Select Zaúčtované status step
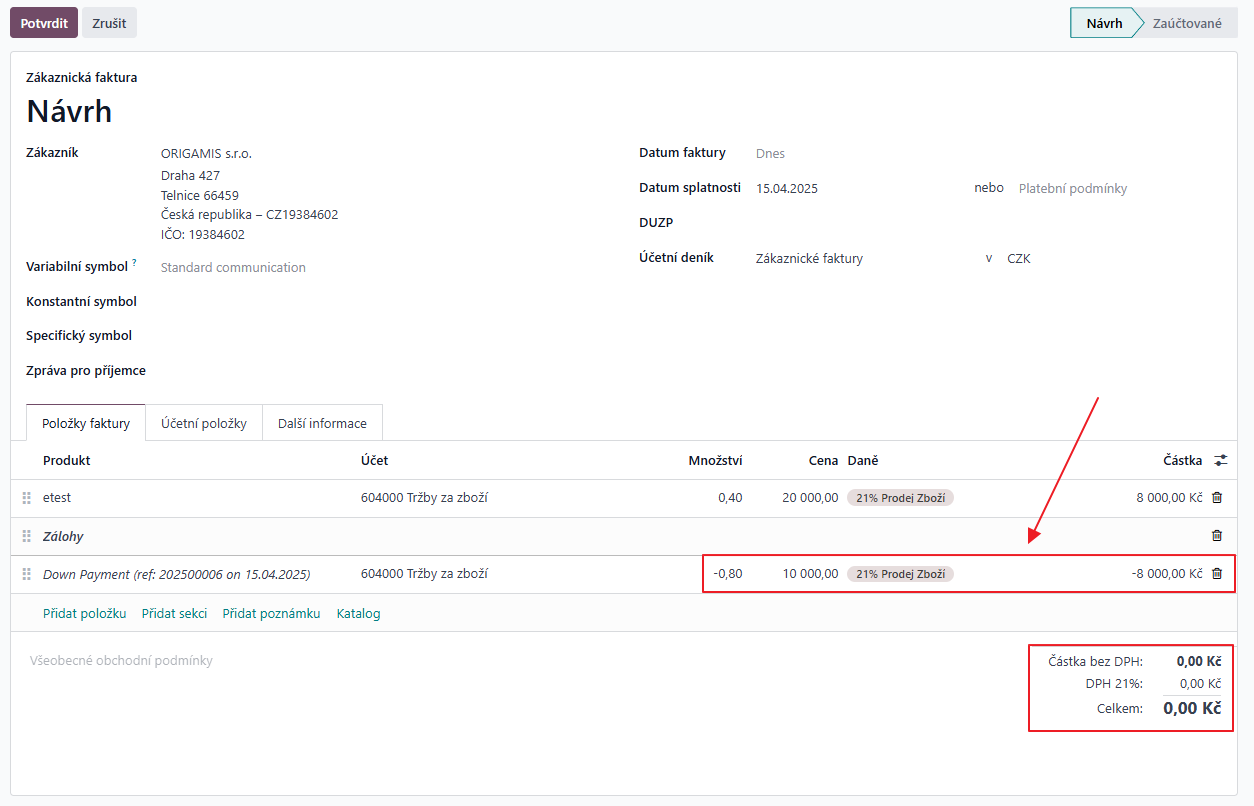The height and width of the screenshot is (806, 1254). [1187, 23]
